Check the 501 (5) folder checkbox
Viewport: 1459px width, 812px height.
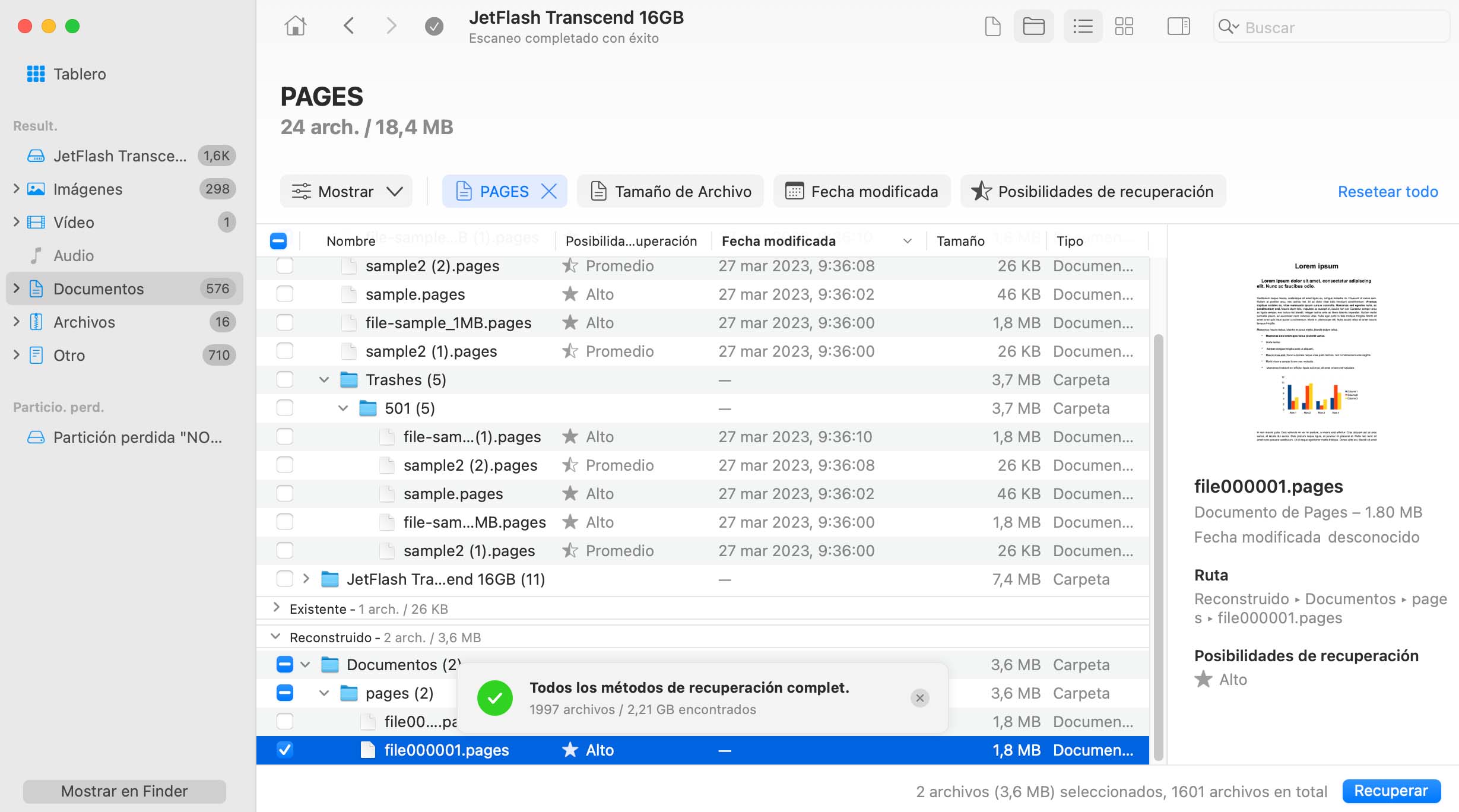285,408
